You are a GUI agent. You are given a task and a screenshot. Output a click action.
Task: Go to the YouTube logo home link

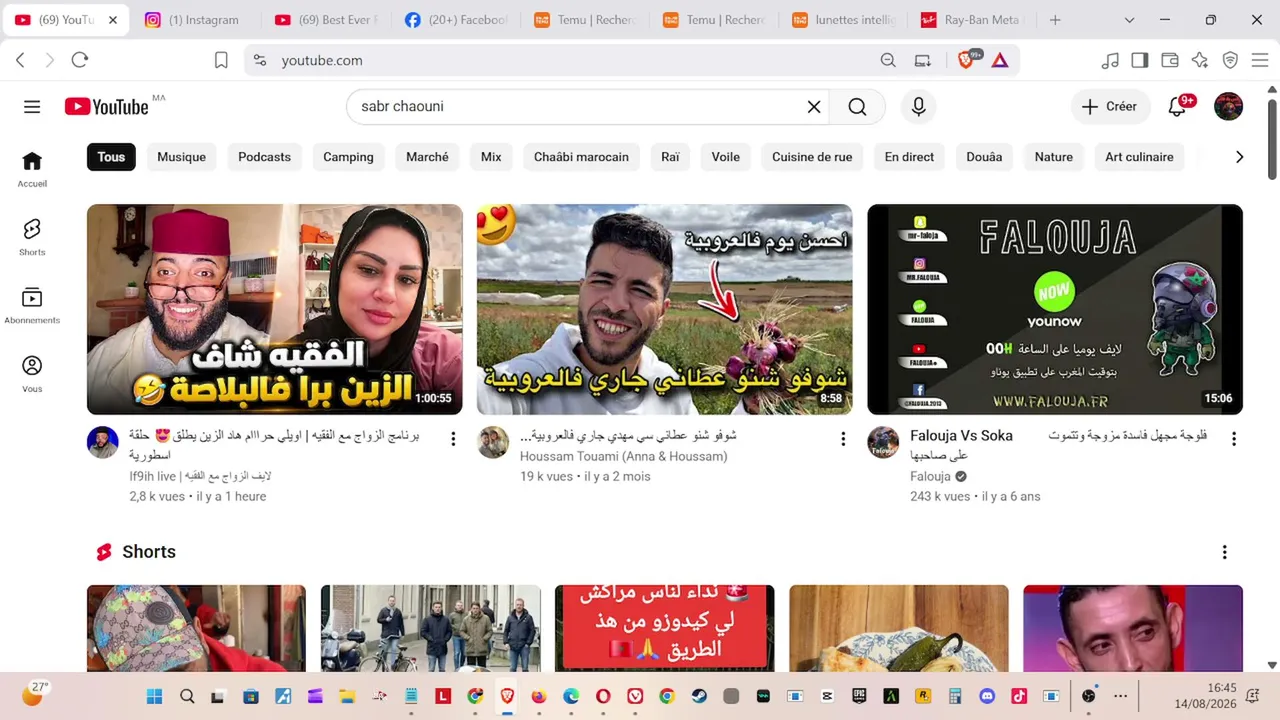107,107
